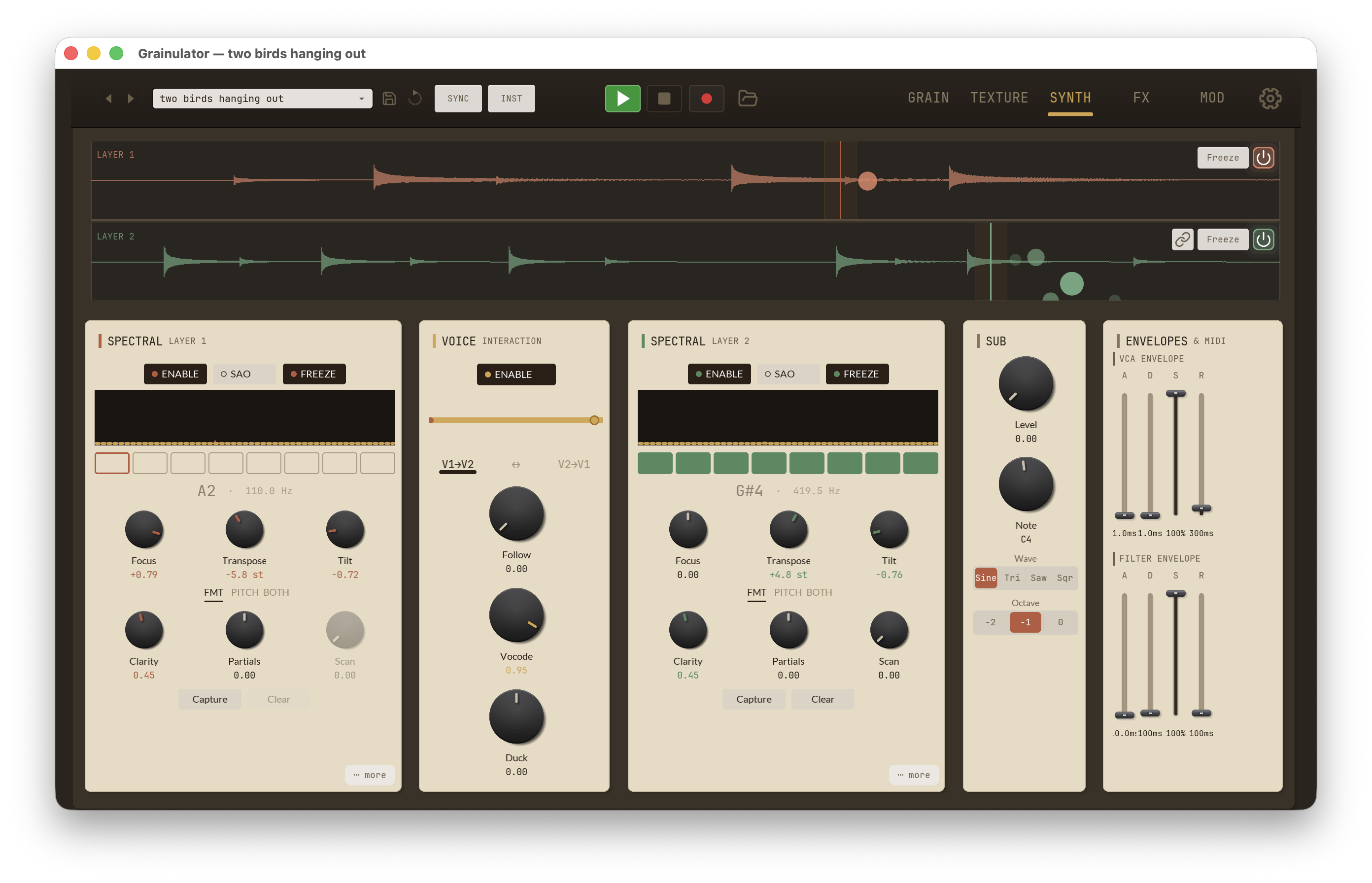Toggle Layer 1 power button
The image size is (1372, 883).
point(1263,158)
